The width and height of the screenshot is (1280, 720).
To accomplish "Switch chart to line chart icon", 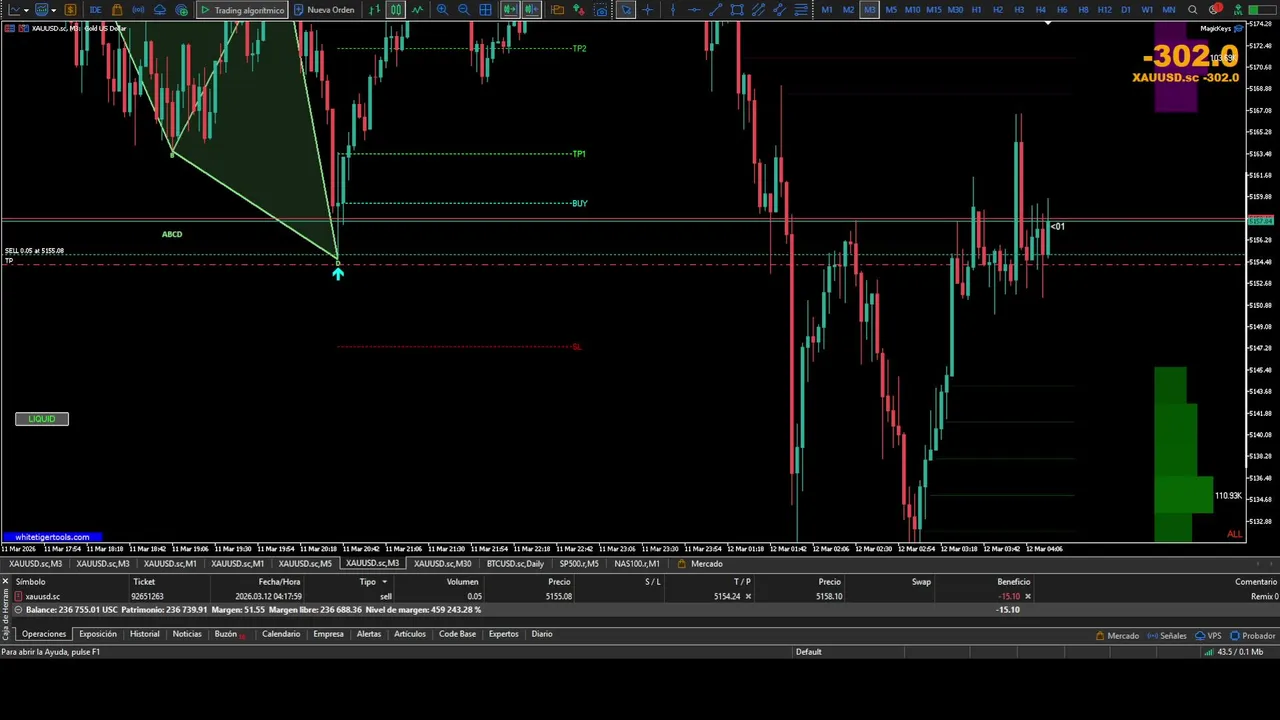I will click(417, 10).
